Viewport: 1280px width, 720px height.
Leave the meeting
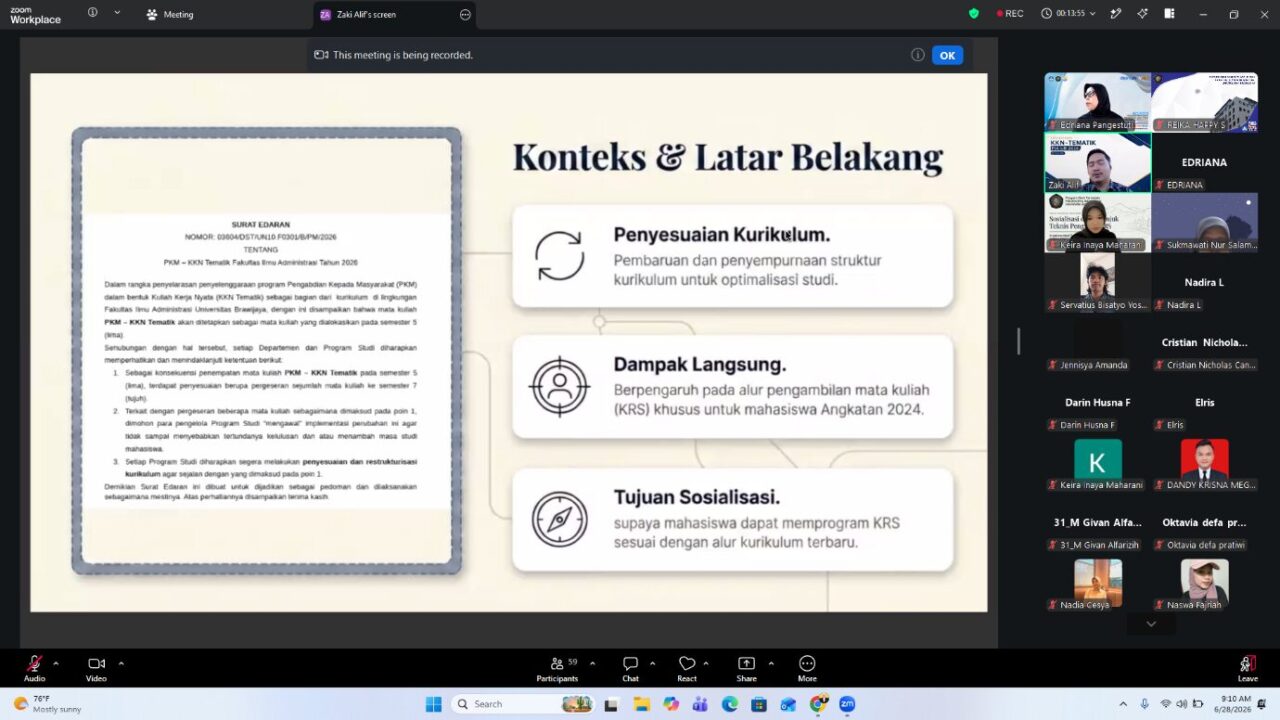point(1247,667)
